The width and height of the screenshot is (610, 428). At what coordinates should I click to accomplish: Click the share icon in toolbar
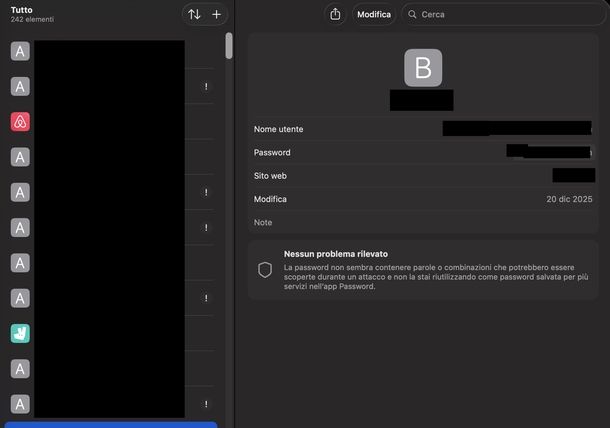335,14
